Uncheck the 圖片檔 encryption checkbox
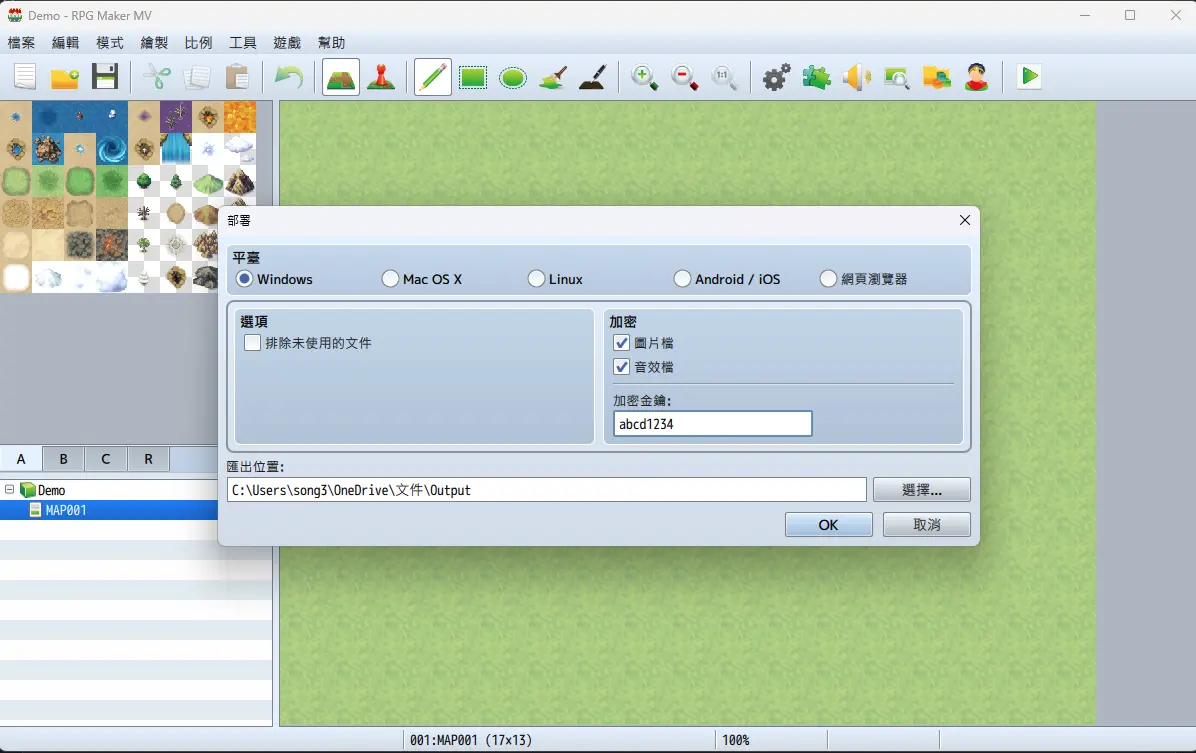The height and width of the screenshot is (753, 1196). click(622, 343)
